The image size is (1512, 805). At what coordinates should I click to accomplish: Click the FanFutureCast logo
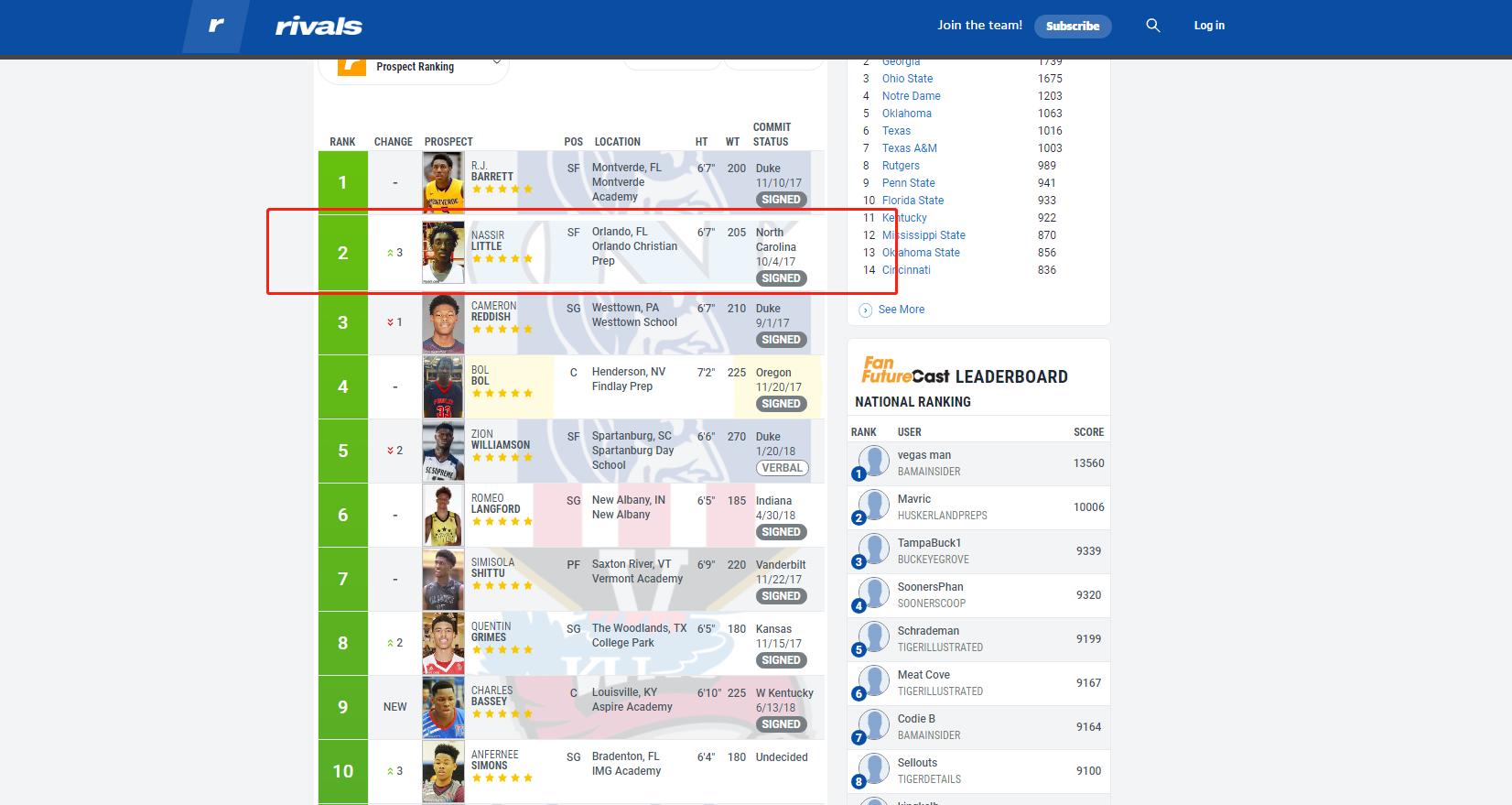coord(906,369)
